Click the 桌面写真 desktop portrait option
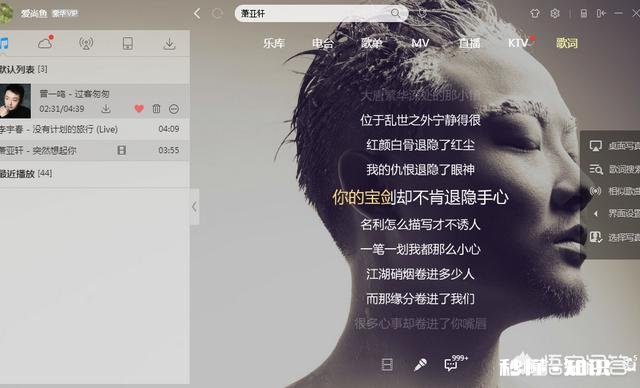This screenshot has width=640, height=388. (614, 146)
